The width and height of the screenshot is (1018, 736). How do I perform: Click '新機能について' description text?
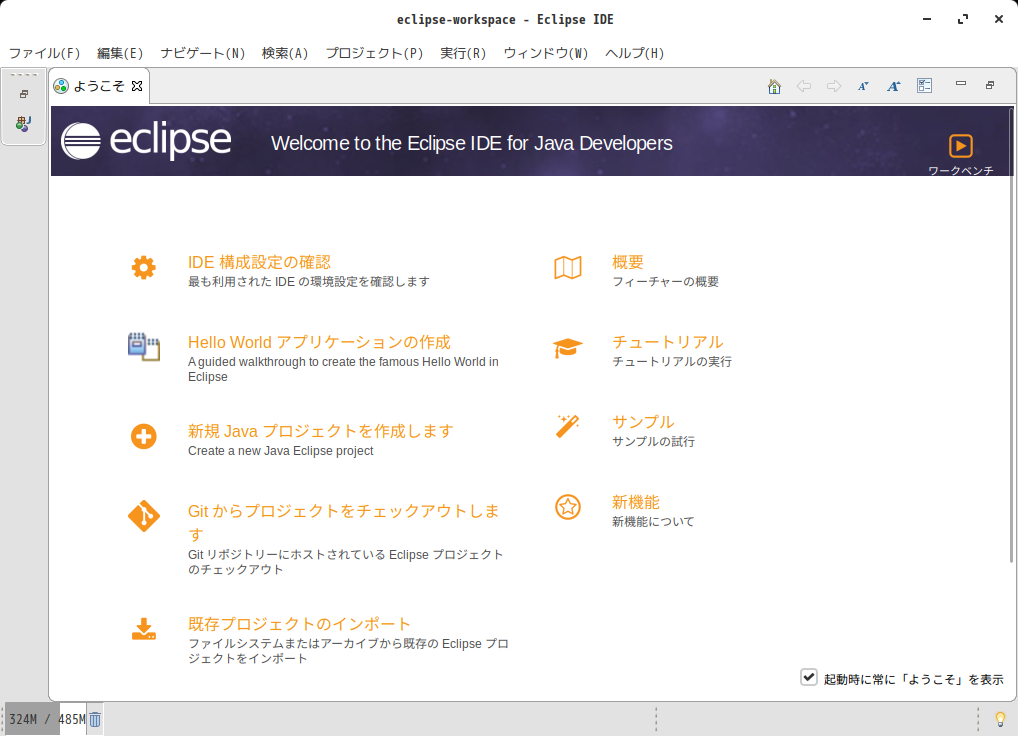(x=653, y=521)
